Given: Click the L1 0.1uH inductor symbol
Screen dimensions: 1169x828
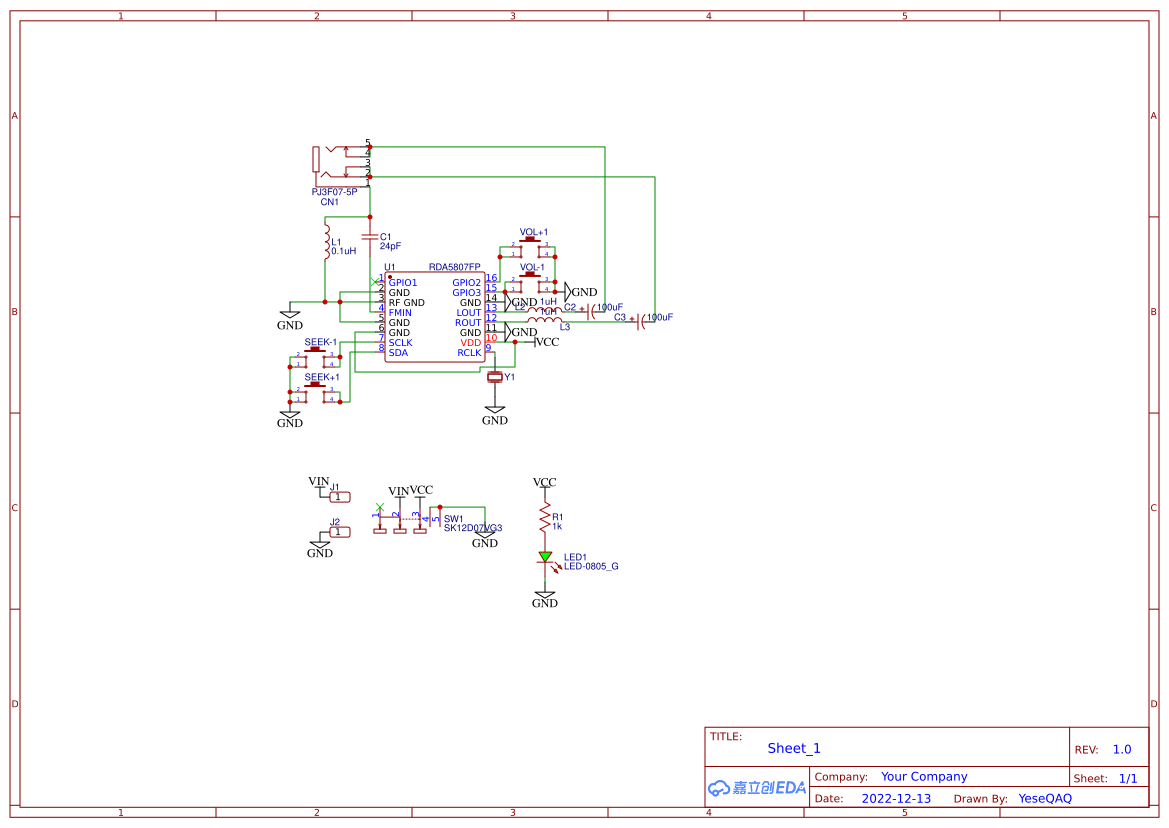Looking at the screenshot, I should 326,242.
